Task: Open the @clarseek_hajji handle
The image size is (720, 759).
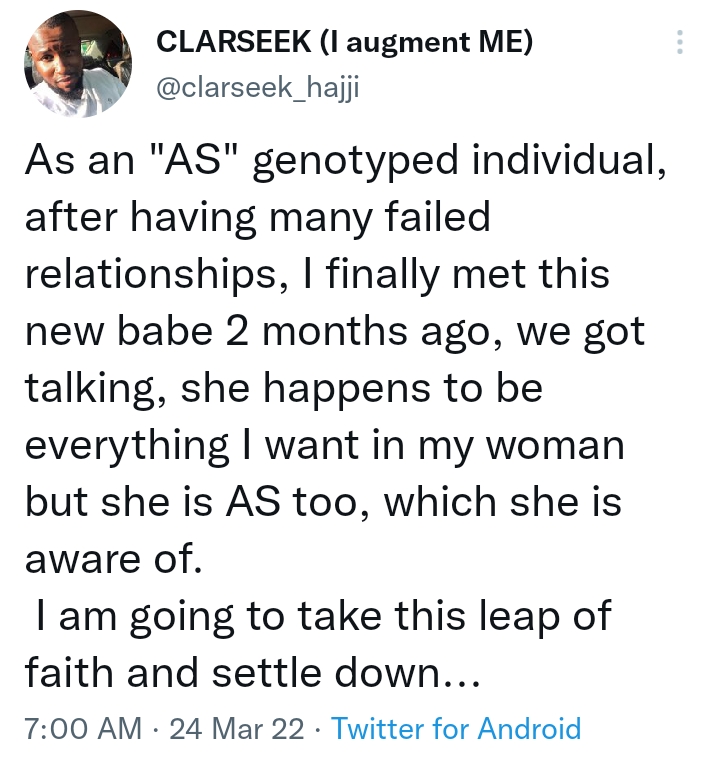Action: tap(257, 90)
